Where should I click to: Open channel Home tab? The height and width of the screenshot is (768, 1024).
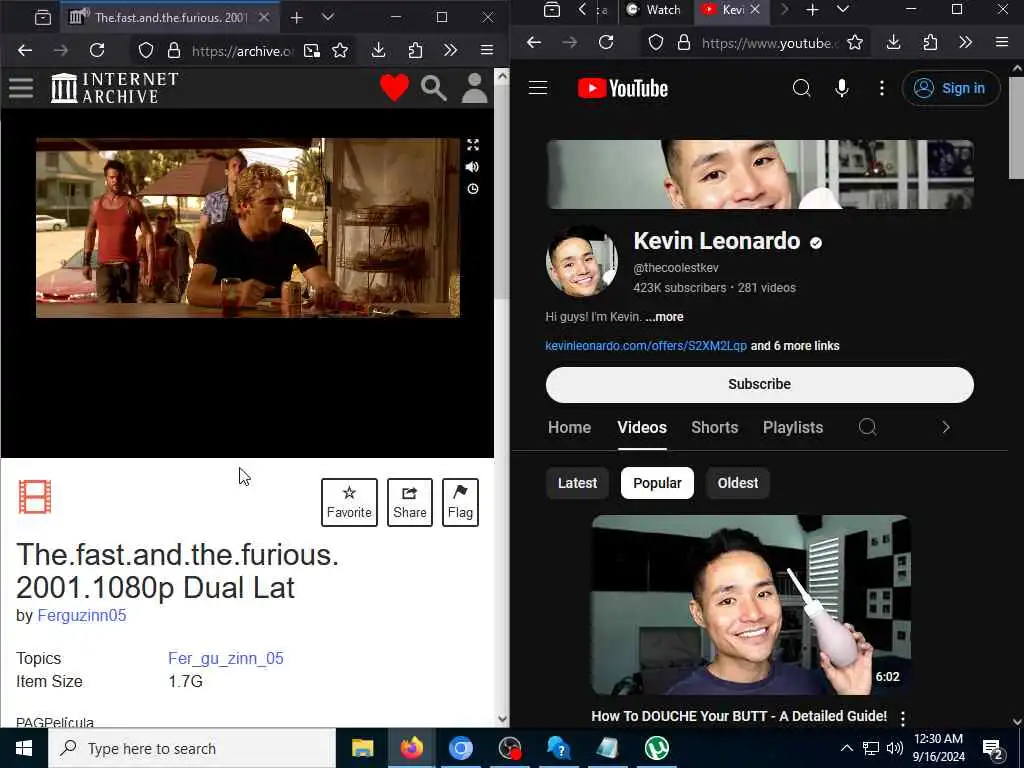(569, 428)
